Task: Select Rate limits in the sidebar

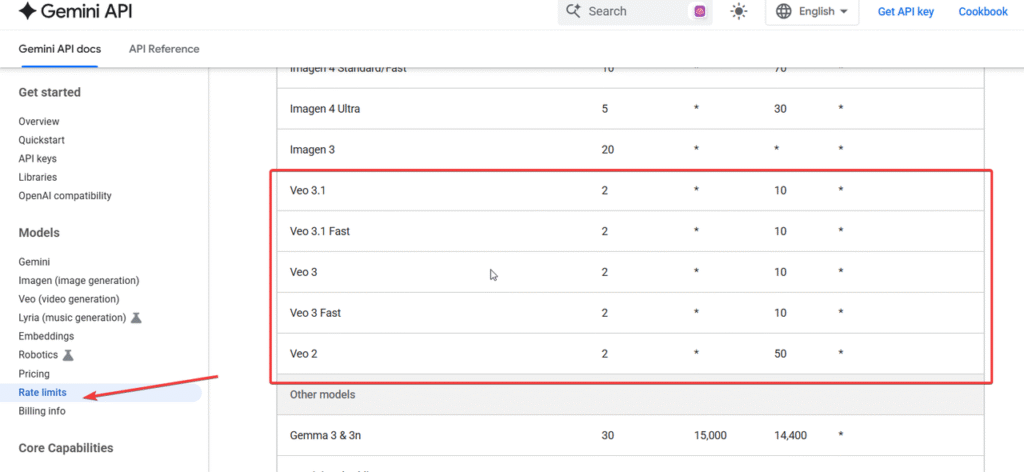Action: tap(42, 393)
